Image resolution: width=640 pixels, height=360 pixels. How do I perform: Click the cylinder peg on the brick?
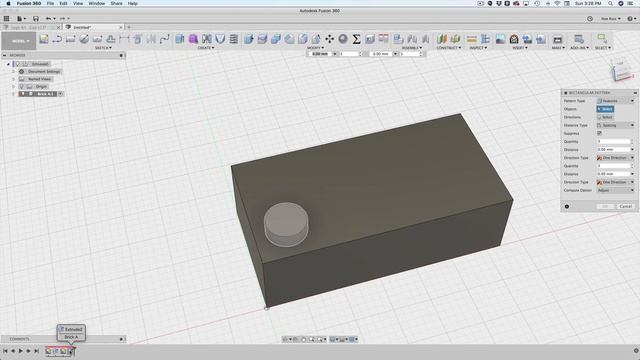[x=286, y=224]
